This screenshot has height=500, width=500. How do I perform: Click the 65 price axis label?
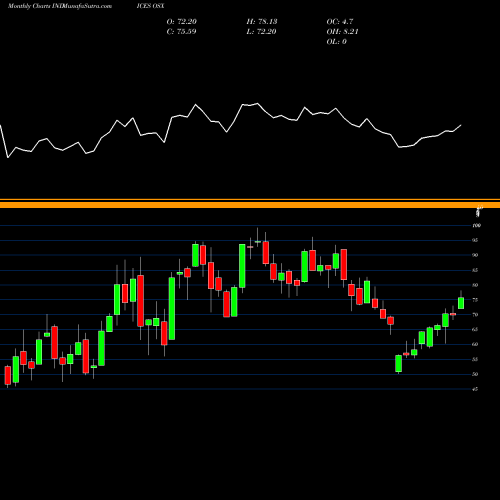pos(475,329)
